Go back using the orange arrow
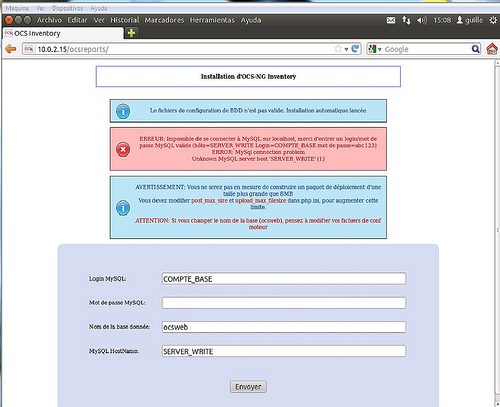The image size is (500, 407). (x=11, y=49)
